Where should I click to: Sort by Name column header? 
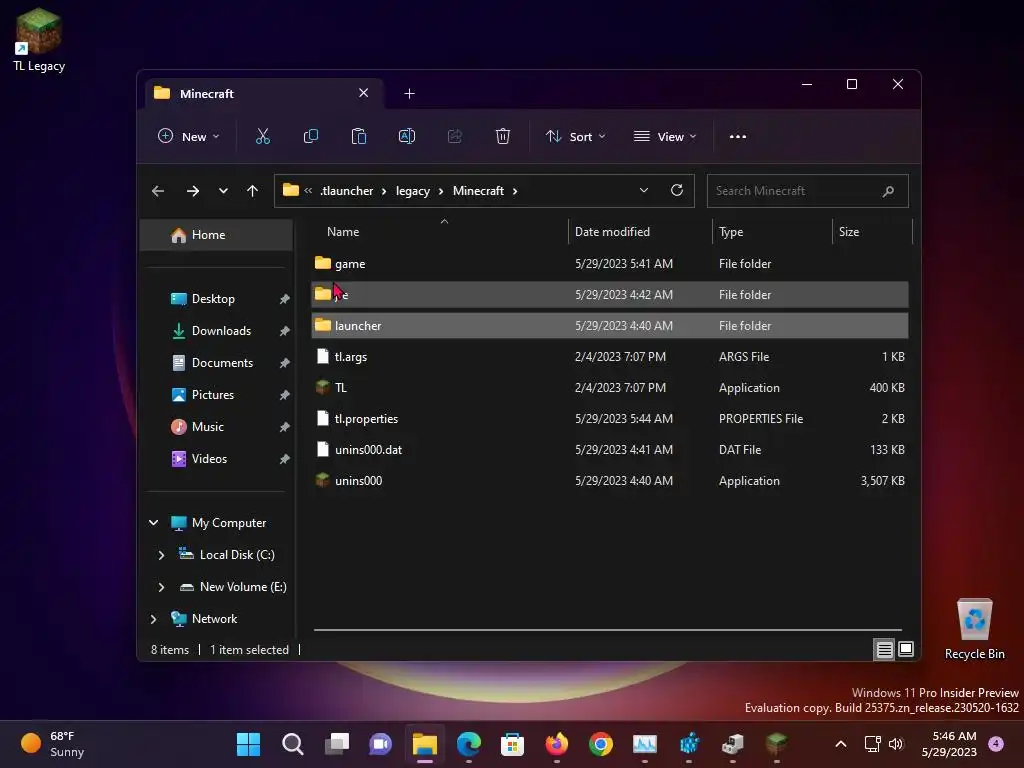tap(438, 232)
